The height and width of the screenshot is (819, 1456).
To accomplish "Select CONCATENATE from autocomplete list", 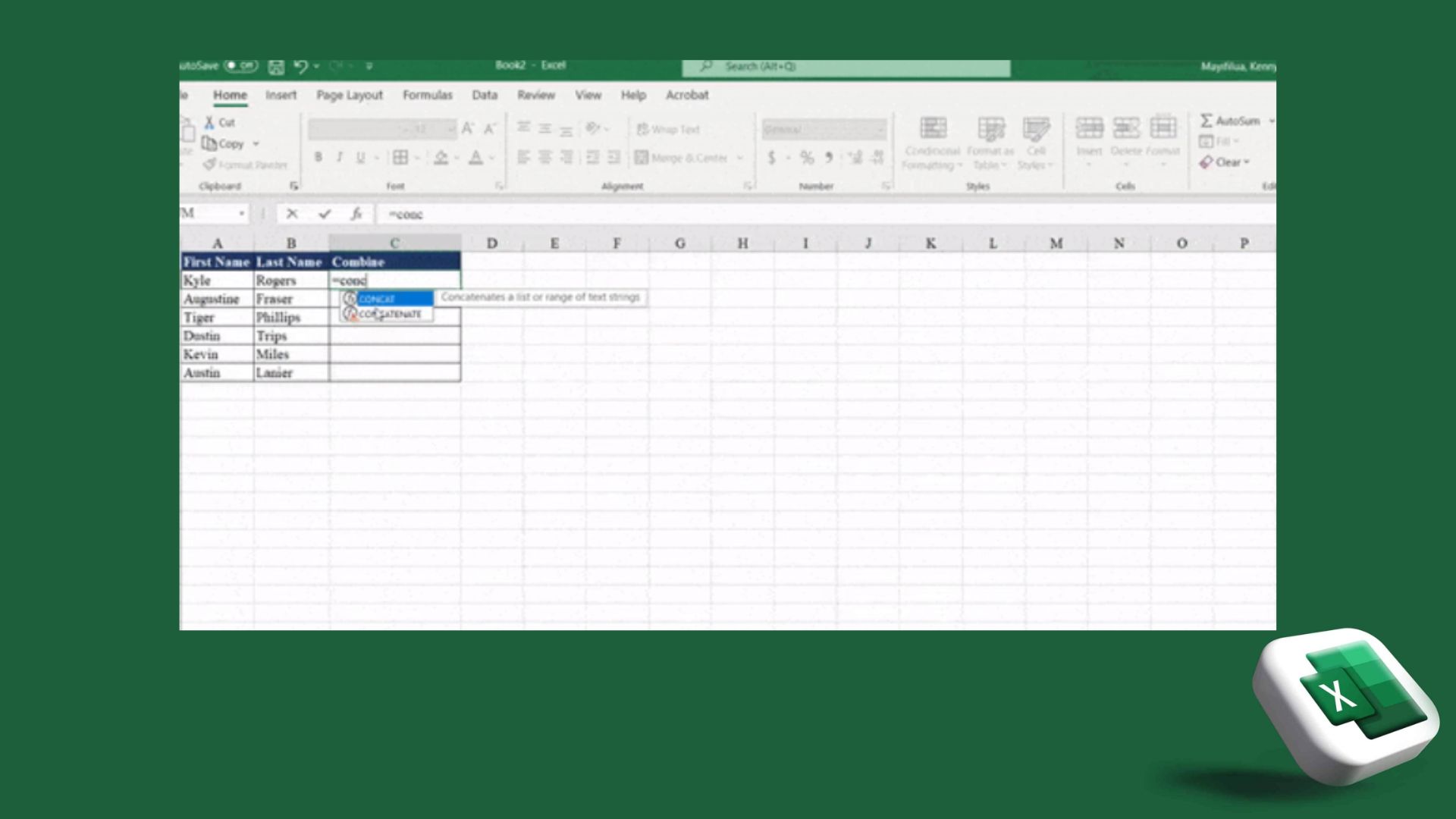I will coord(388,314).
